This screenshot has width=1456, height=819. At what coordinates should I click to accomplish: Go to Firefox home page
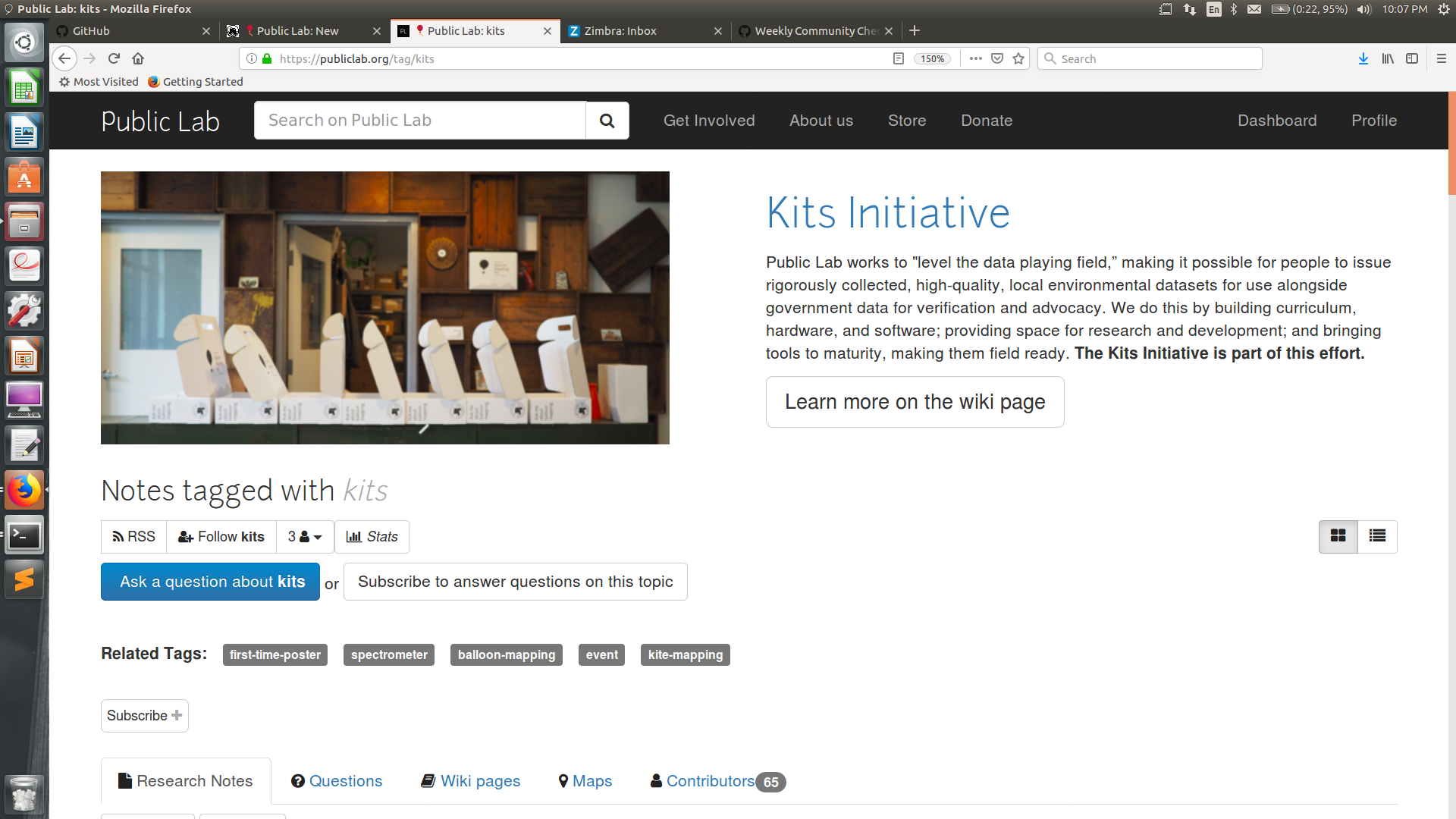click(138, 58)
